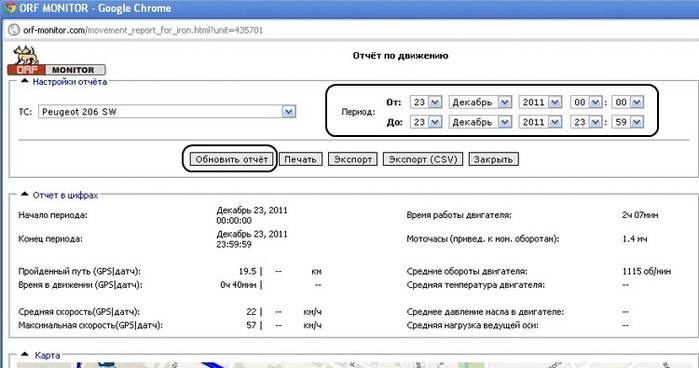Click the engine time value 2ч 07мин
This screenshot has width=699, height=368.
[640, 215]
